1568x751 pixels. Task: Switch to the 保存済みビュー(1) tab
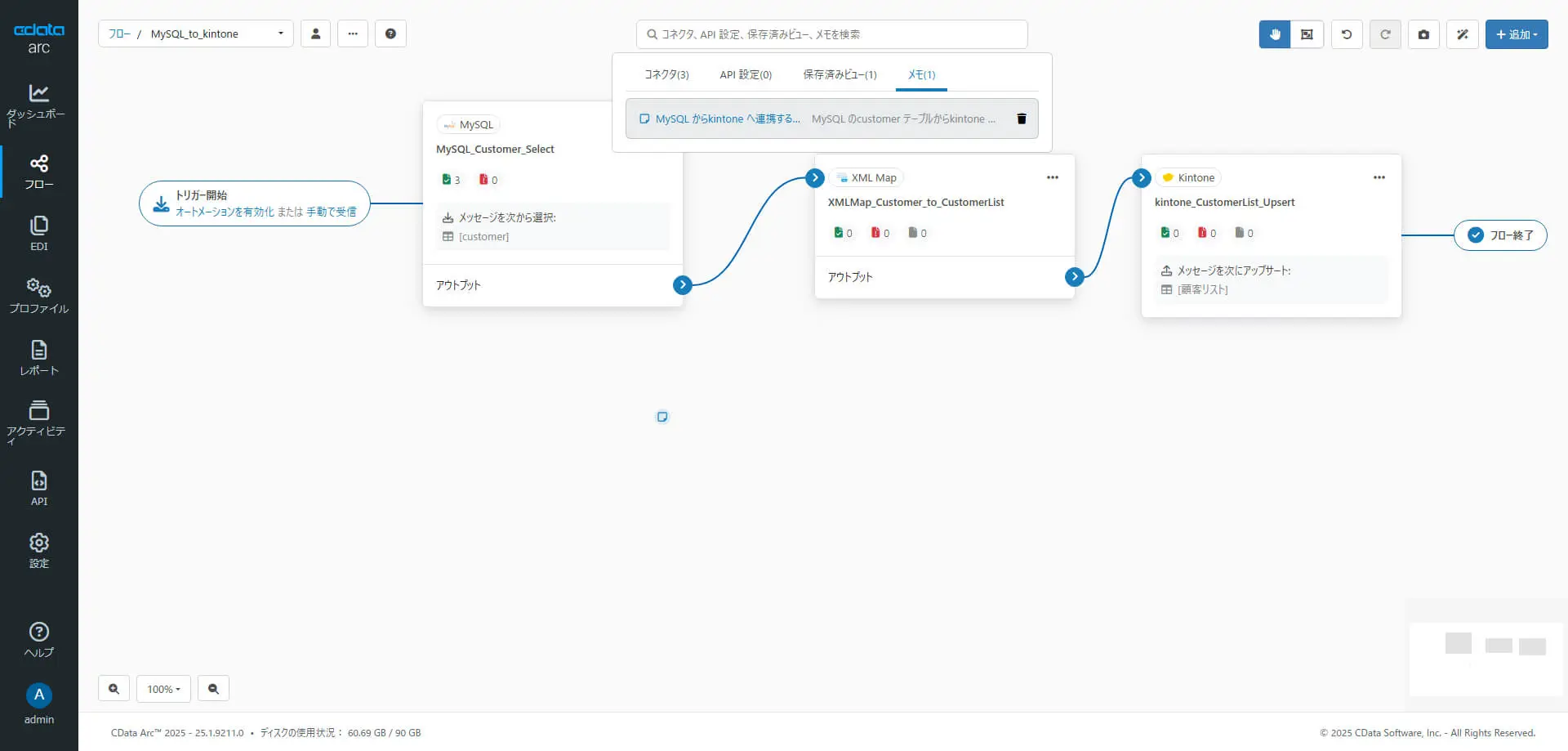click(x=840, y=74)
